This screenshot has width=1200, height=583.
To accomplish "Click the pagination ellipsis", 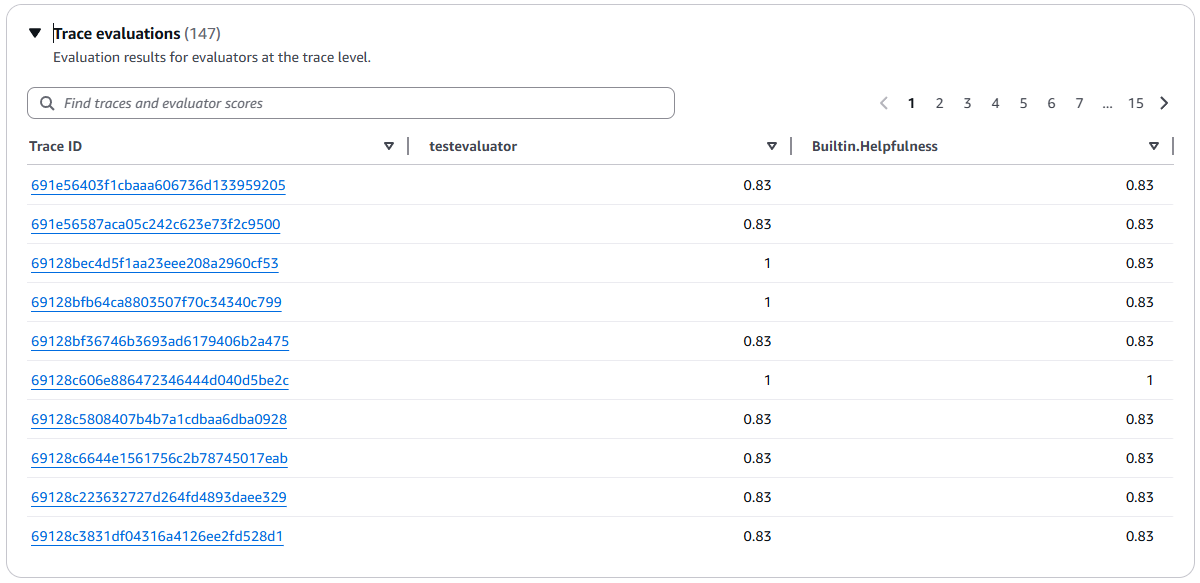I will 1108,103.
